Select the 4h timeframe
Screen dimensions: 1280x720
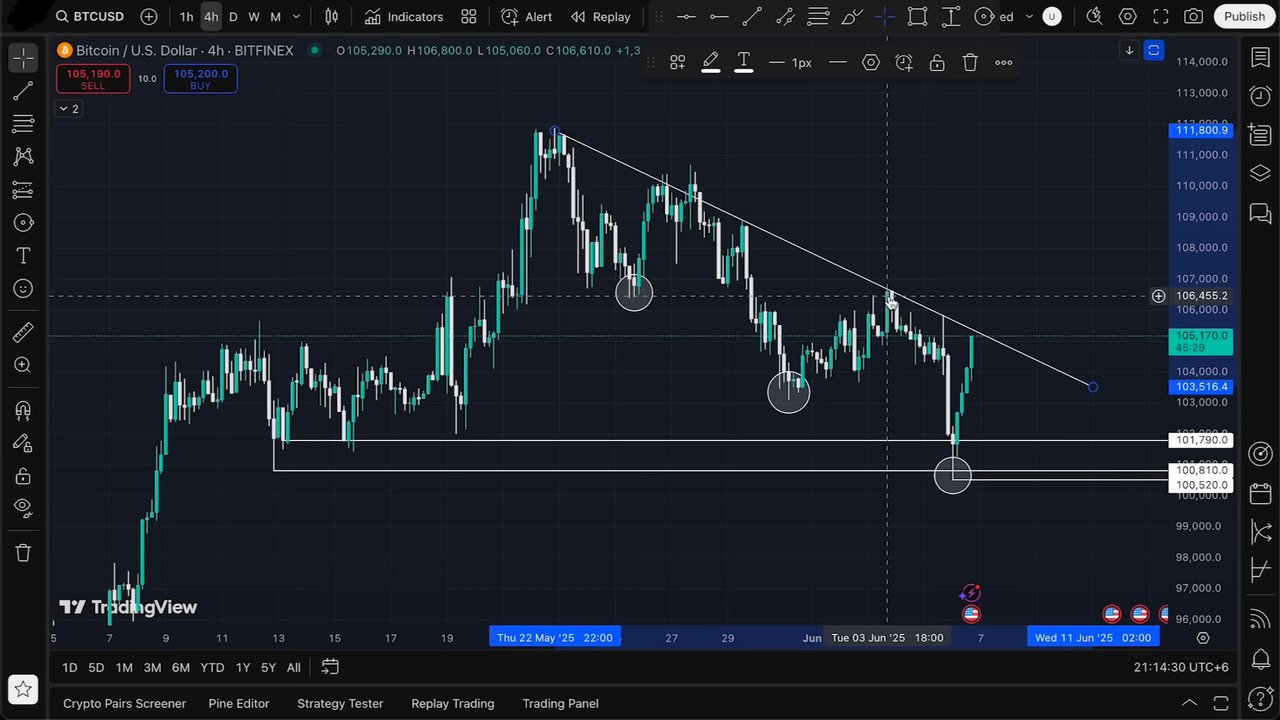tap(211, 16)
